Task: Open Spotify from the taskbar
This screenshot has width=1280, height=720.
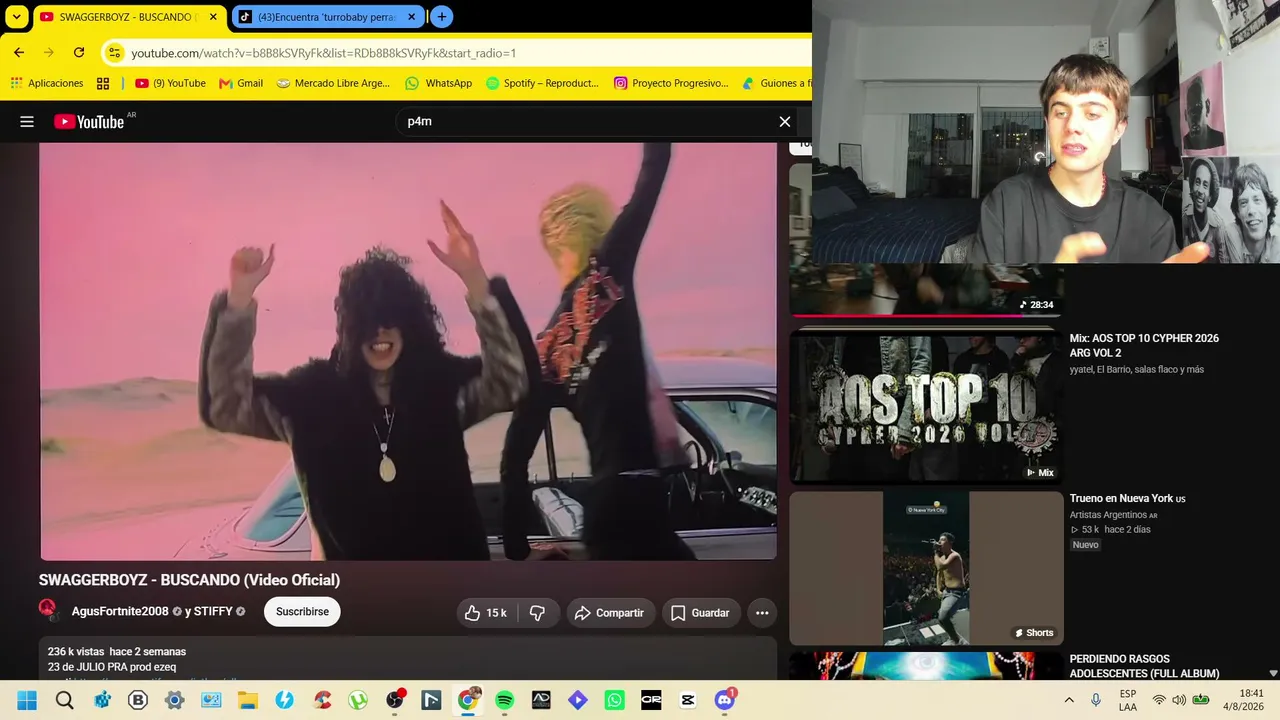Action: (x=505, y=700)
